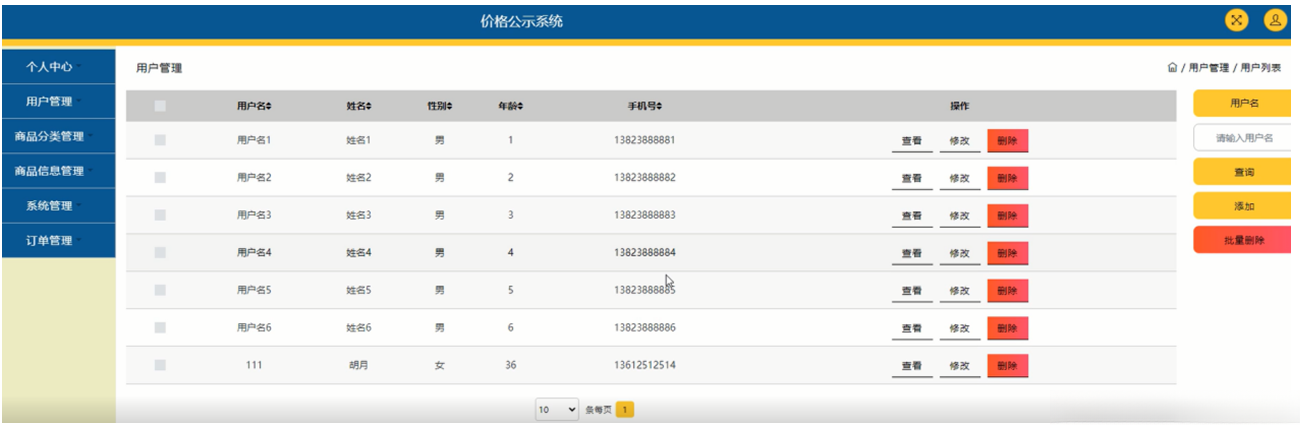Click 查看 for row 用户名3

coord(911,216)
